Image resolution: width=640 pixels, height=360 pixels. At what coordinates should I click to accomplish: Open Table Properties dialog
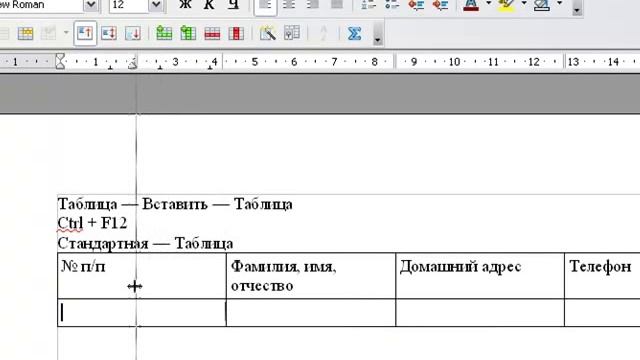[x=291, y=33]
